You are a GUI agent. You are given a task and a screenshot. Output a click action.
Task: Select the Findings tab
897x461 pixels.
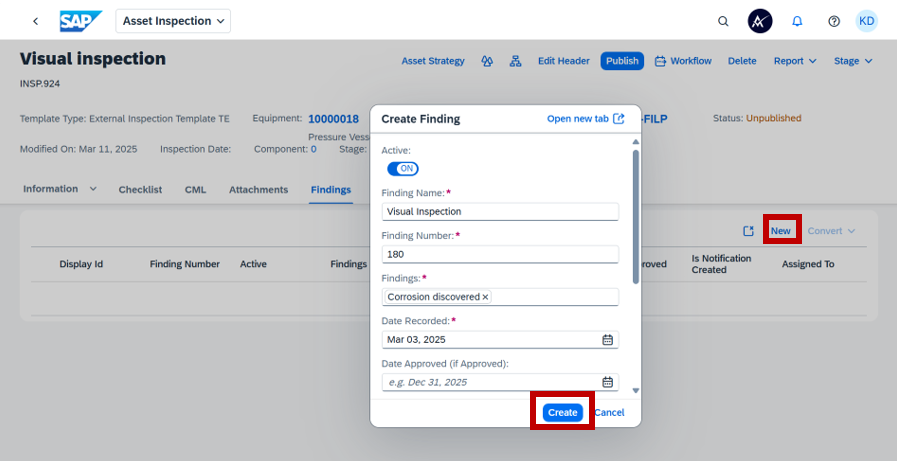[x=331, y=190]
